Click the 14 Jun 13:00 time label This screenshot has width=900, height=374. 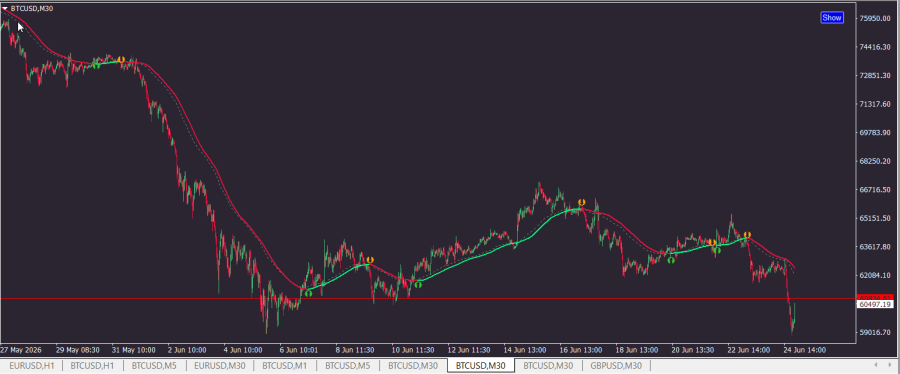click(524, 350)
